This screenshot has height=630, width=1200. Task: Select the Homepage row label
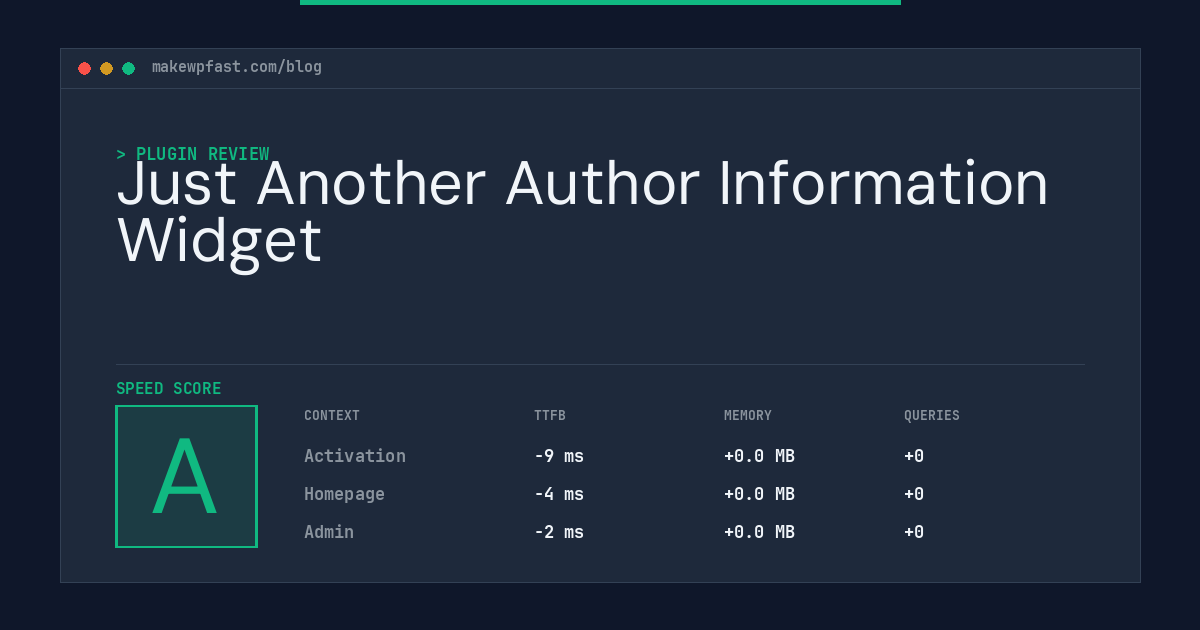[x=344, y=494]
